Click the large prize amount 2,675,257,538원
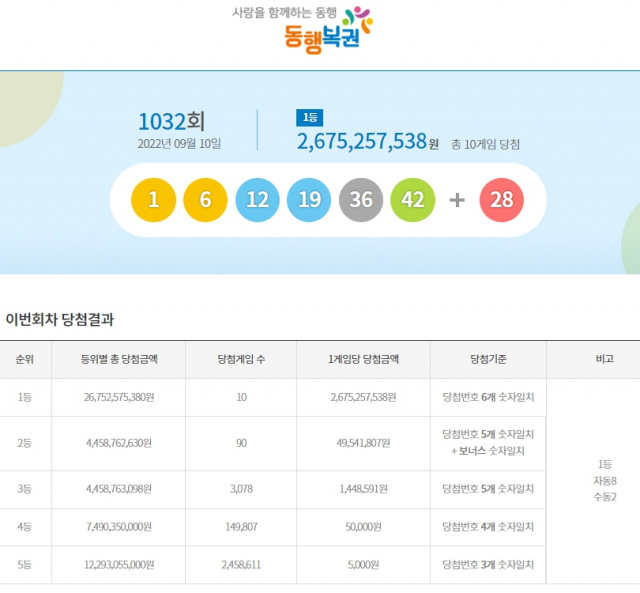Viewport: 640px width, 593px height. [367, 142]
